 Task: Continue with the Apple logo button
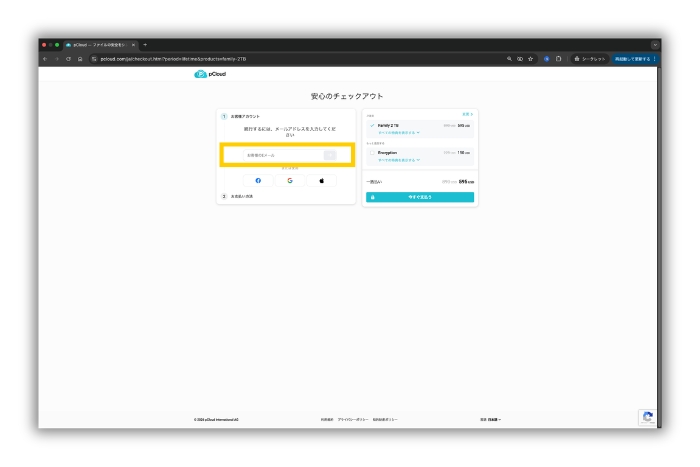(x=321, y=180)
